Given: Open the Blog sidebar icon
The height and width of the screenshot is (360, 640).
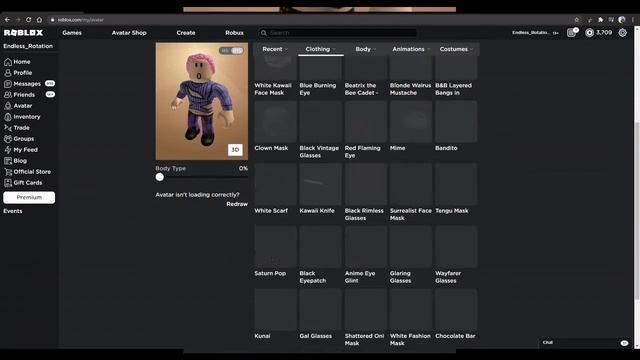Looking at the screenshot, I should coord(8,161).
